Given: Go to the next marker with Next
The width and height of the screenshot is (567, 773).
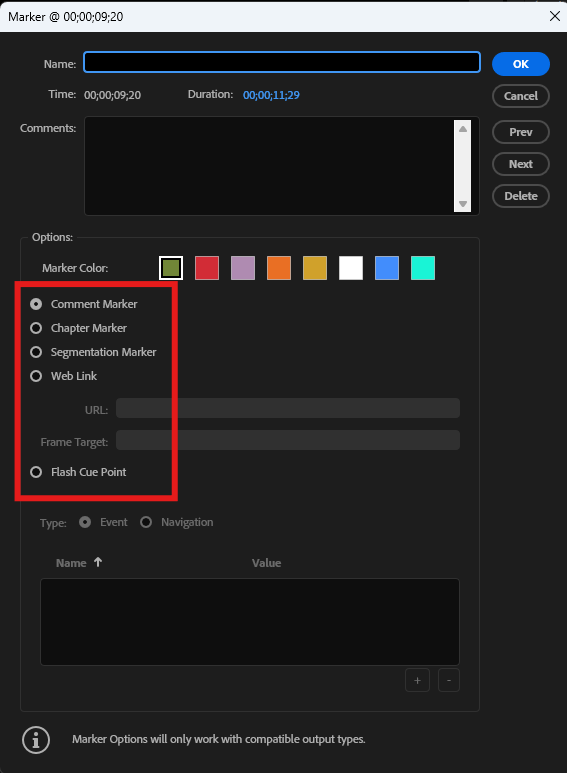Looking at the screenshot, I should pyautogui.click(x=521, y=164).
